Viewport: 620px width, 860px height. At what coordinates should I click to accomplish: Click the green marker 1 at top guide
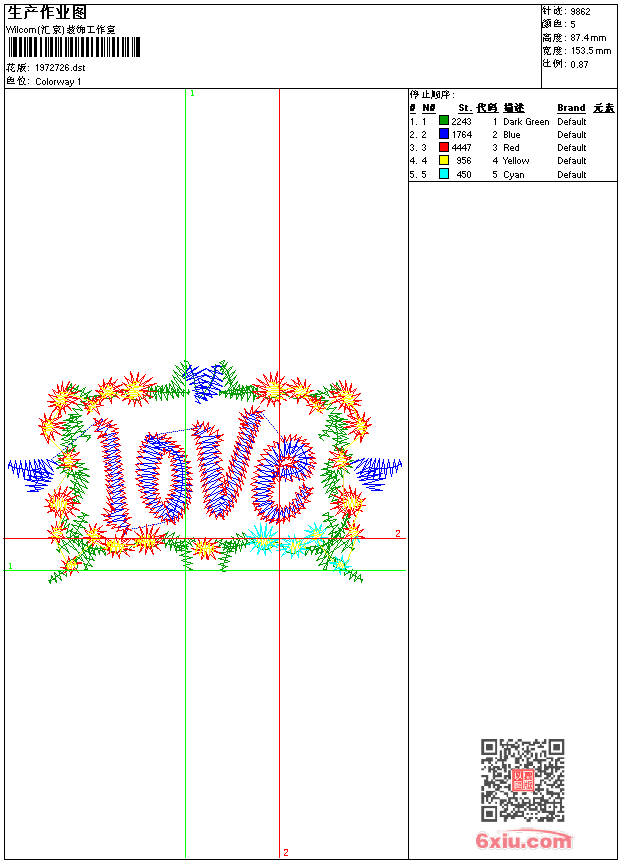pos(192,93)
